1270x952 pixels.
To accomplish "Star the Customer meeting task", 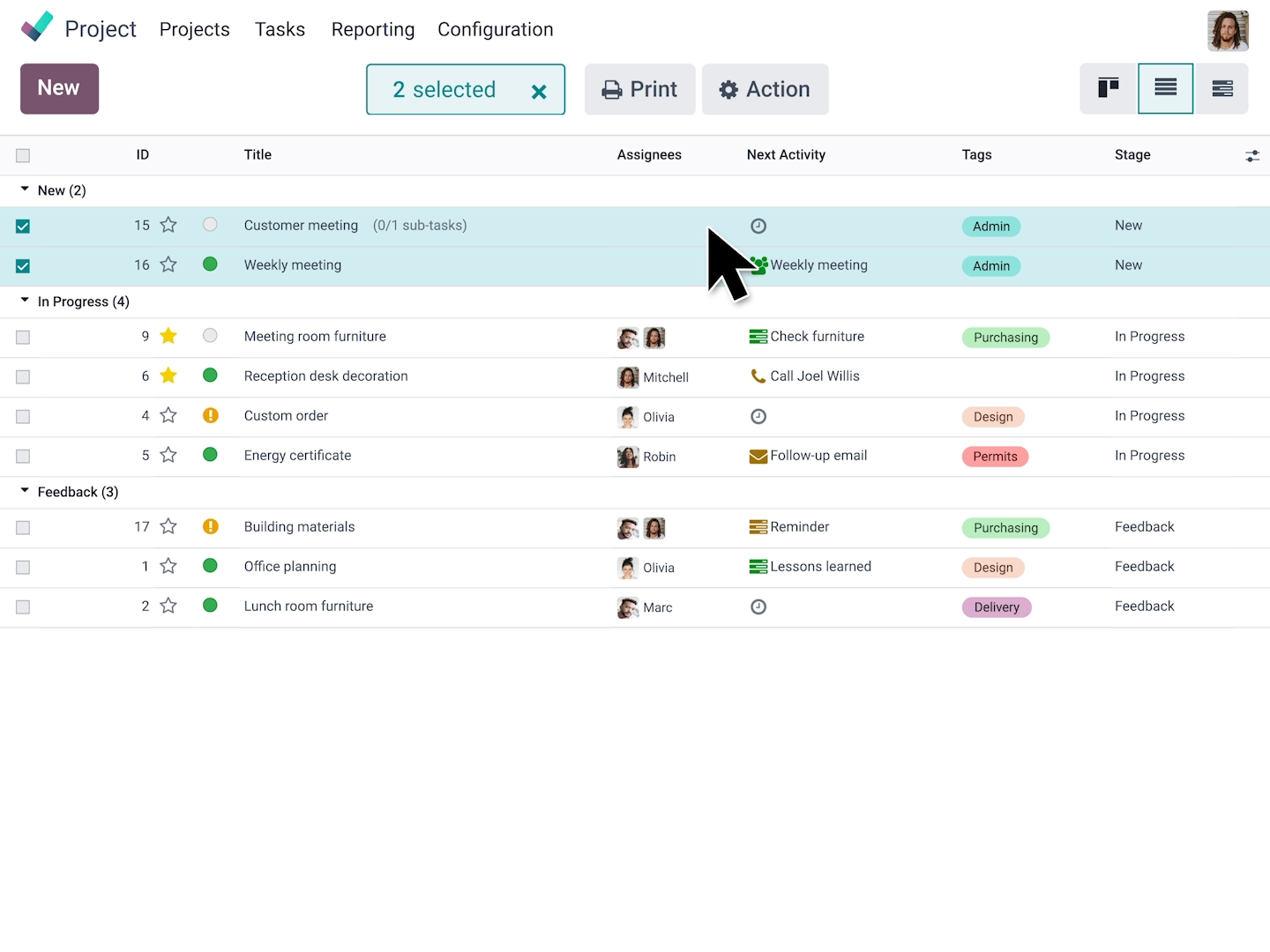I will tap(168, 225).
